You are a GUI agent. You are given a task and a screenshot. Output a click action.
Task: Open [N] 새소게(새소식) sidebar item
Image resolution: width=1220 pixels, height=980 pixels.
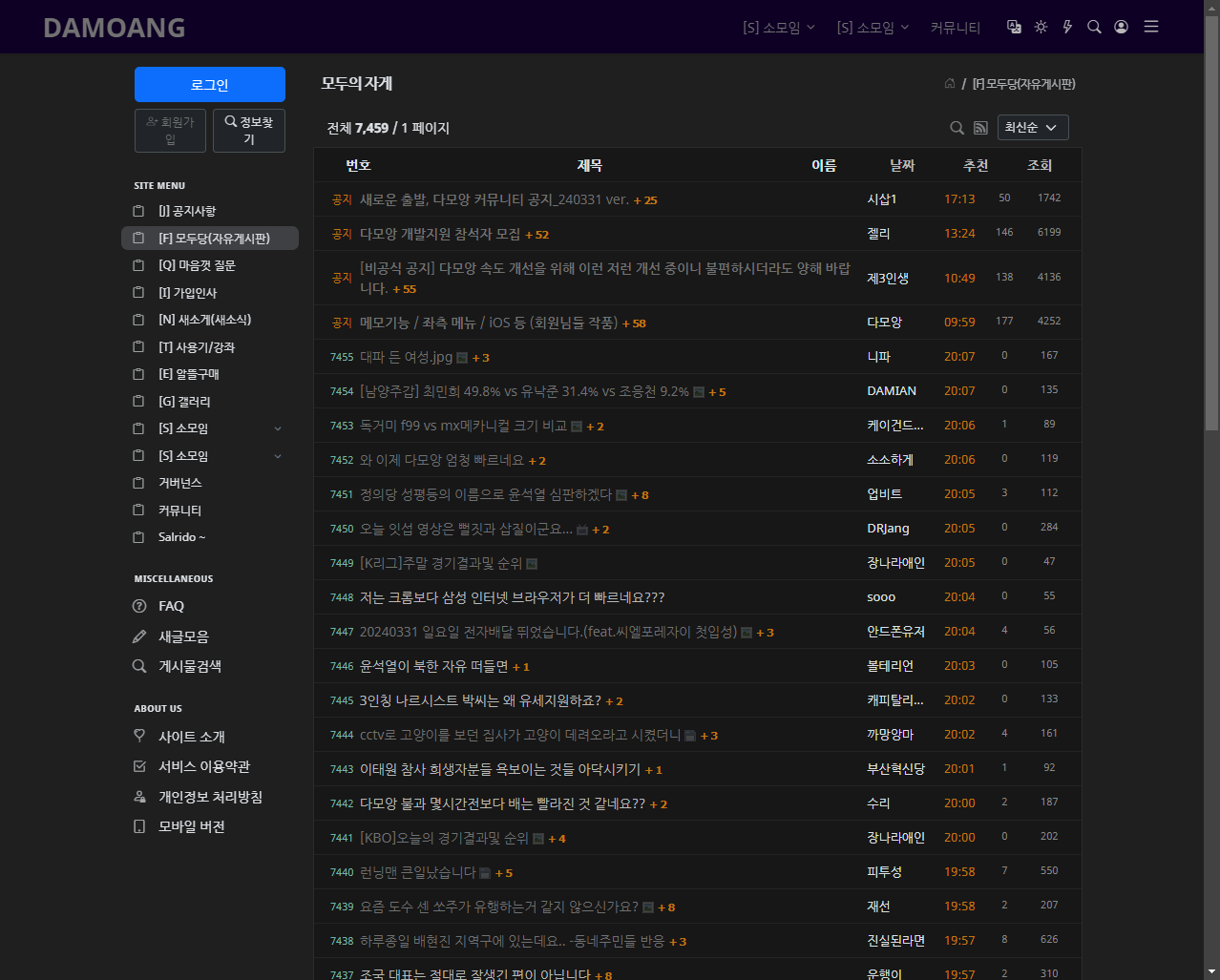click(x=204, y=320)
